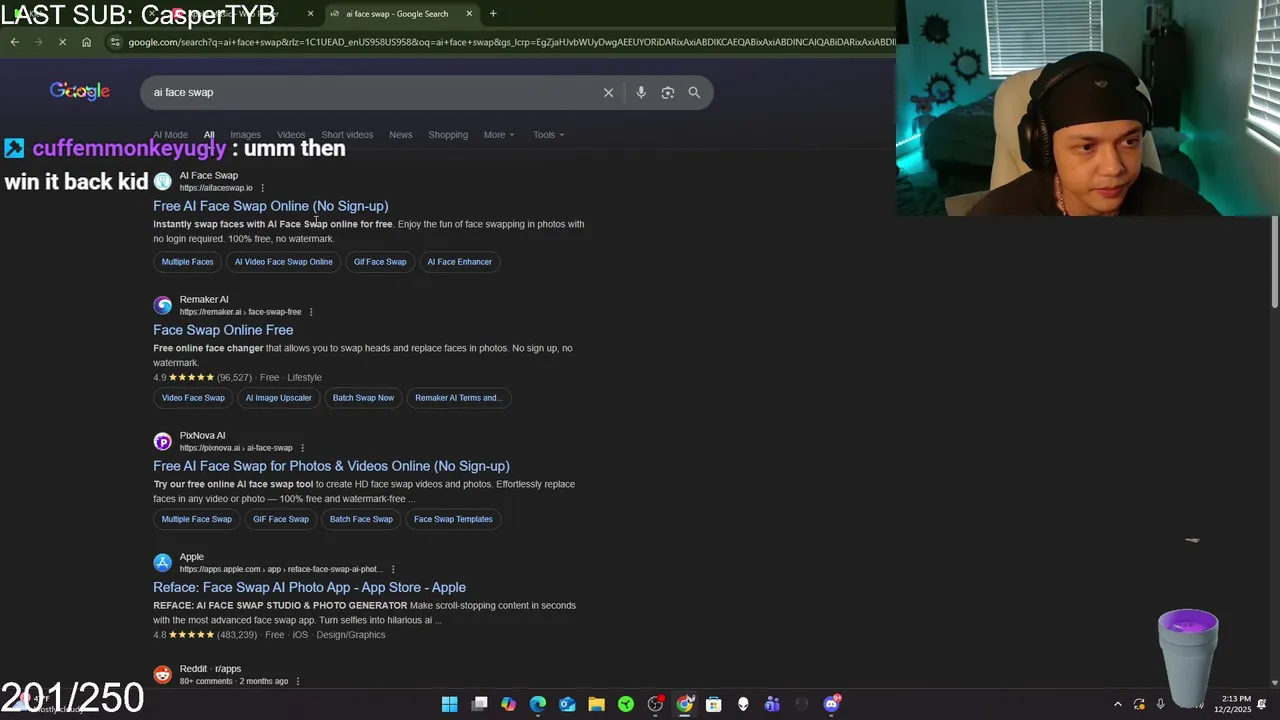Open Alienware app from the taskbar

pos(743,704)
